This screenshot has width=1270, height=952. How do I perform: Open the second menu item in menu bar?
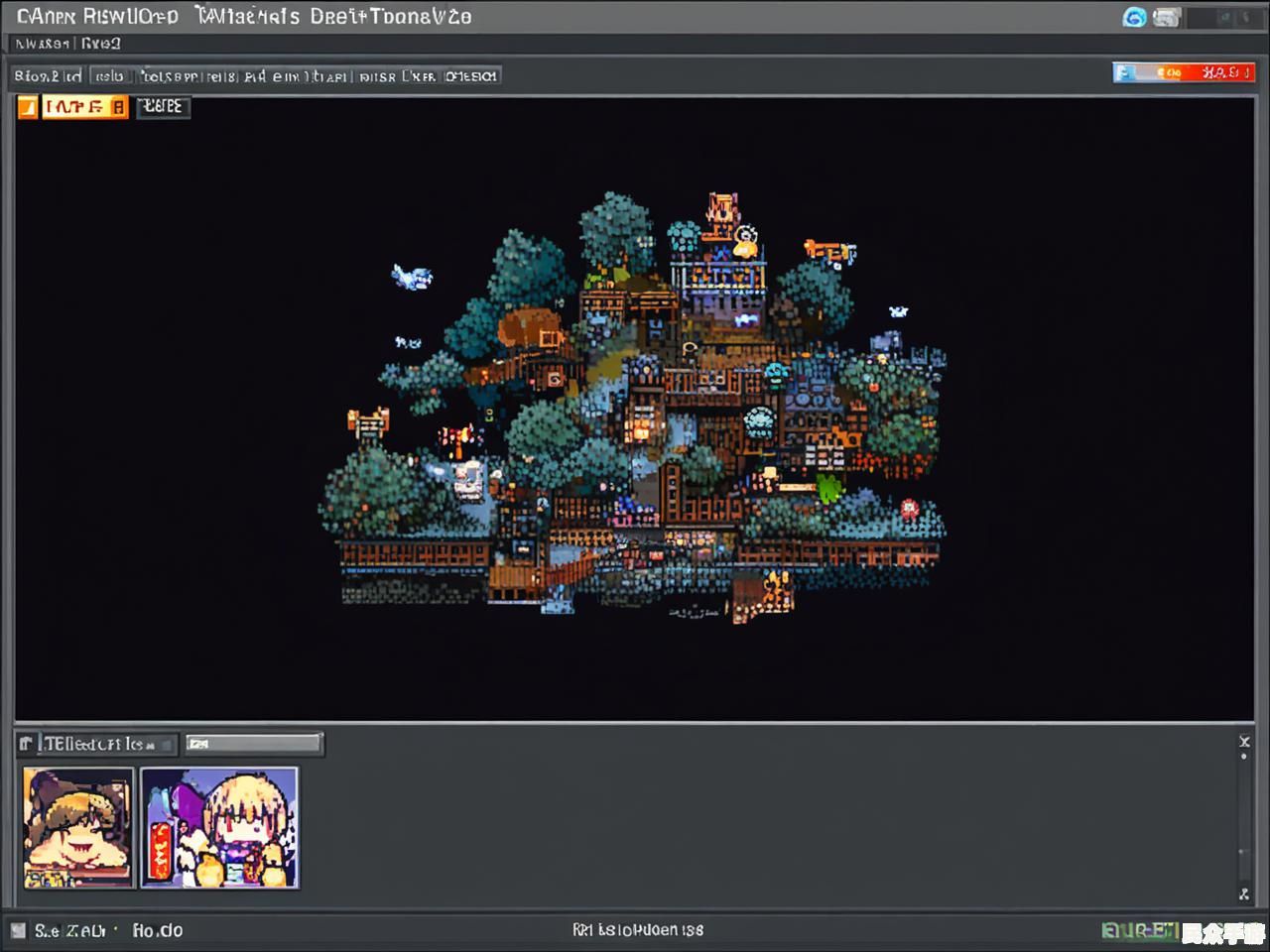coord(100,44)
